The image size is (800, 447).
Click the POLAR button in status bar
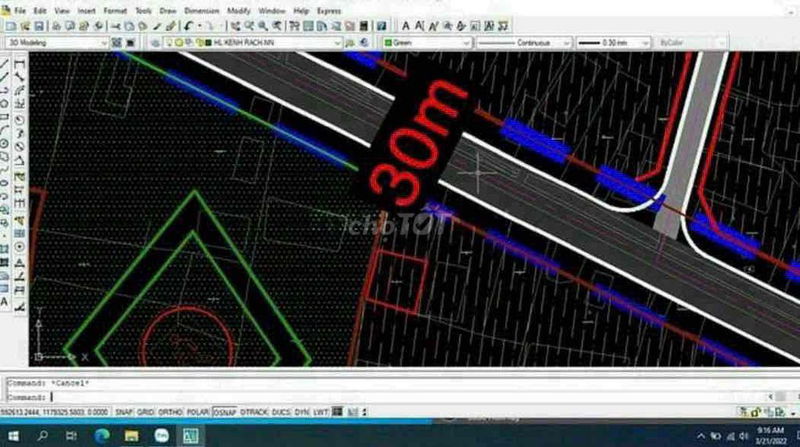197,411
